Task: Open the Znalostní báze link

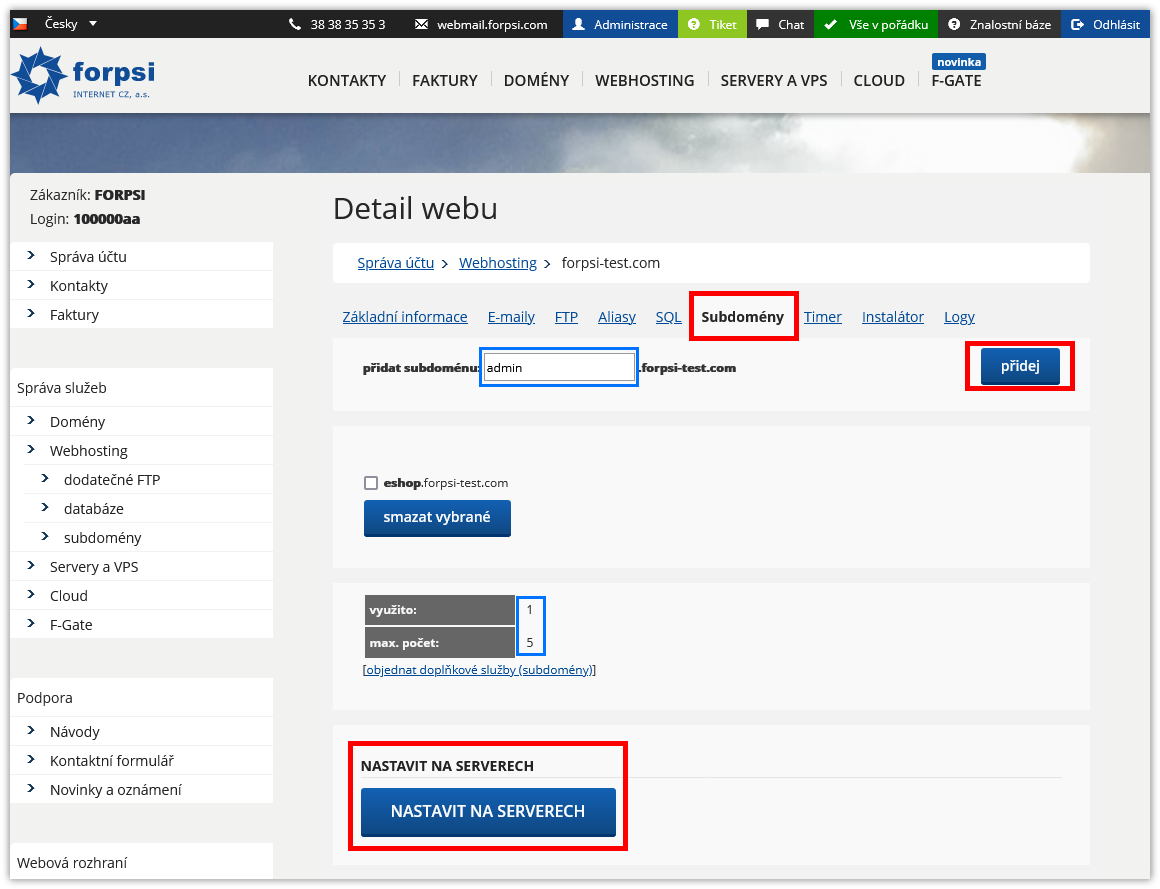Action: point(999,24)
